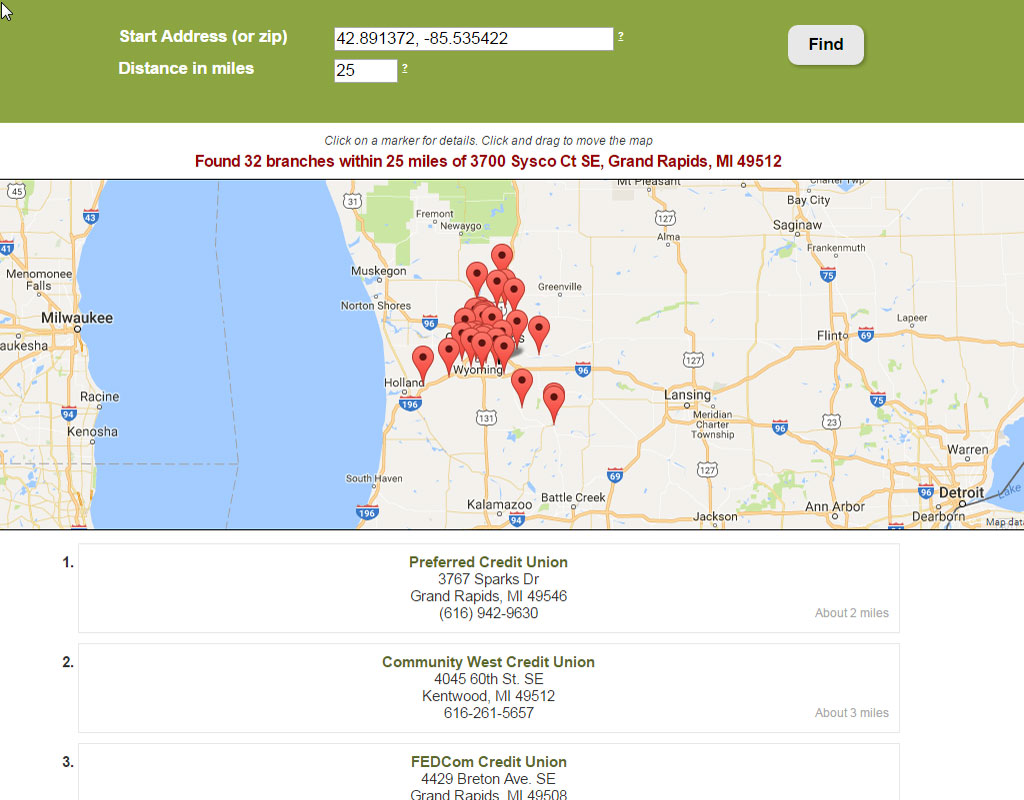Image resolution: width=1024 pixels, height=800 pixels.
Task: Edit the Distance in miles field
Action: (366, 71)
